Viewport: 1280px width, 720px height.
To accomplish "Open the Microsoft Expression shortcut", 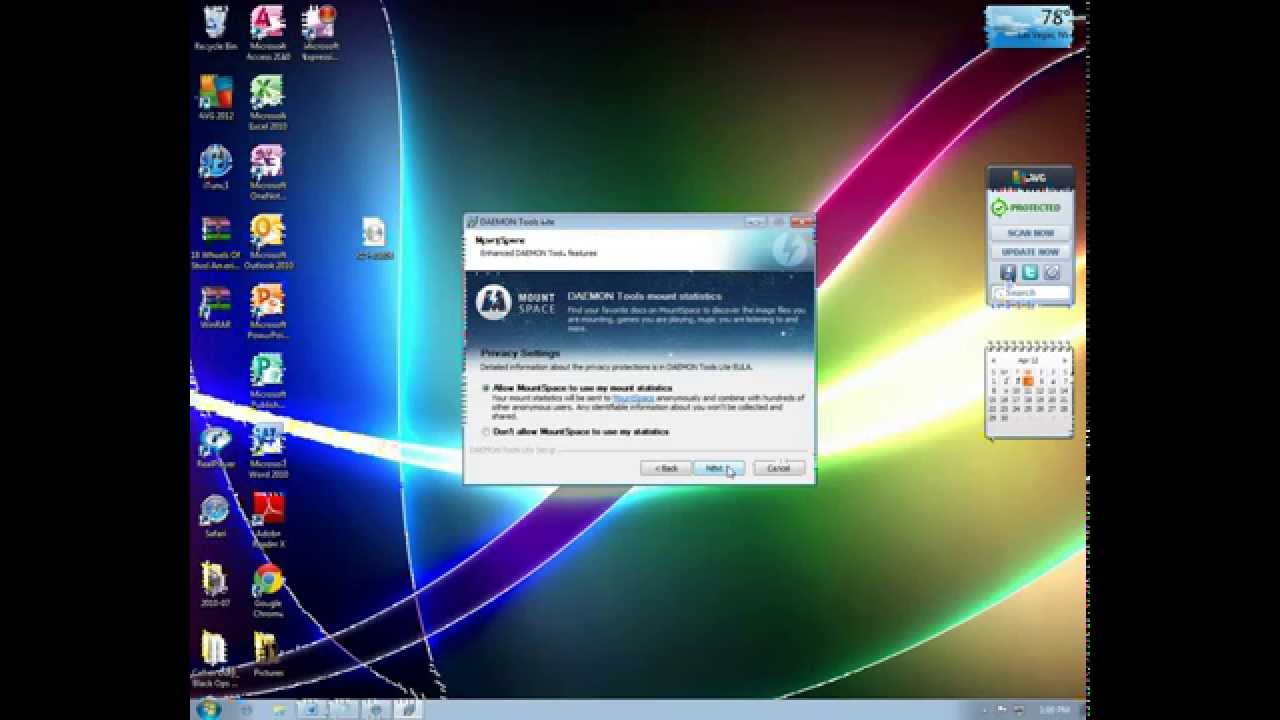I will click(x=320, y=33).
